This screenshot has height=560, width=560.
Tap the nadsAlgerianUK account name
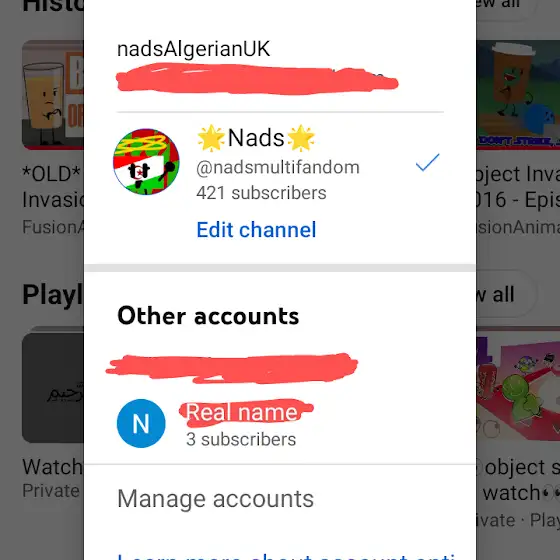coord(194,49)
